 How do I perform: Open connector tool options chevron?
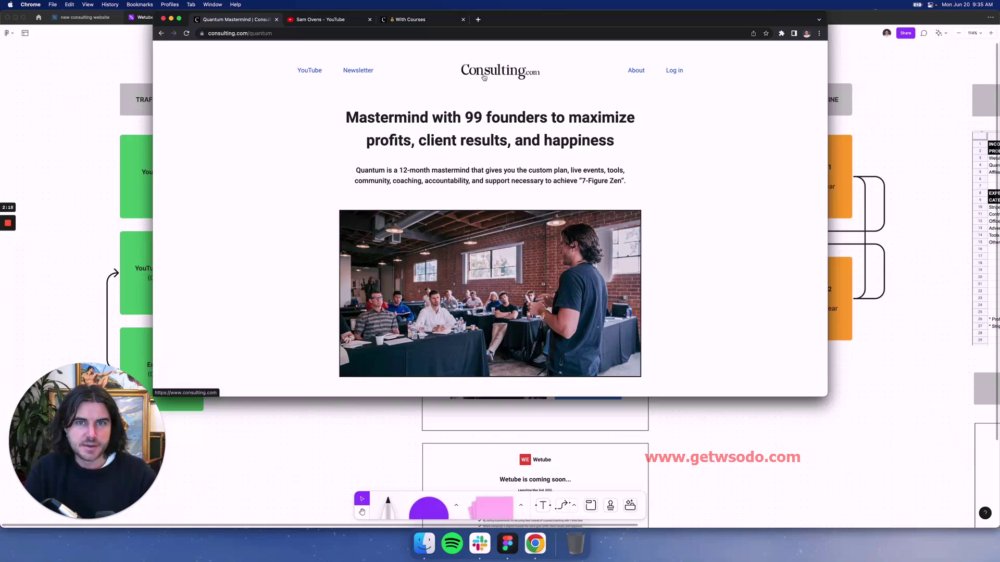point(574,505)
